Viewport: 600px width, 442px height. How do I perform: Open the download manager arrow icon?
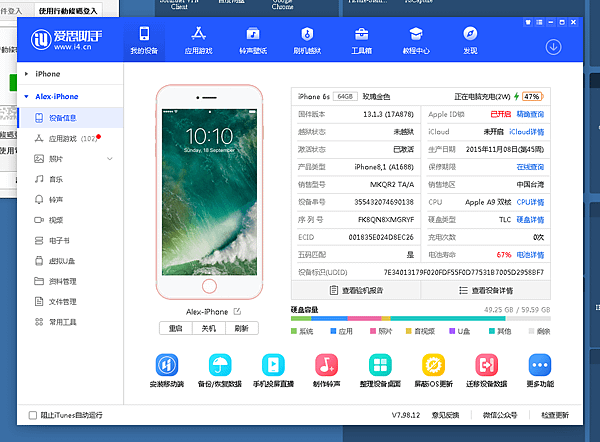coord(553,47)
